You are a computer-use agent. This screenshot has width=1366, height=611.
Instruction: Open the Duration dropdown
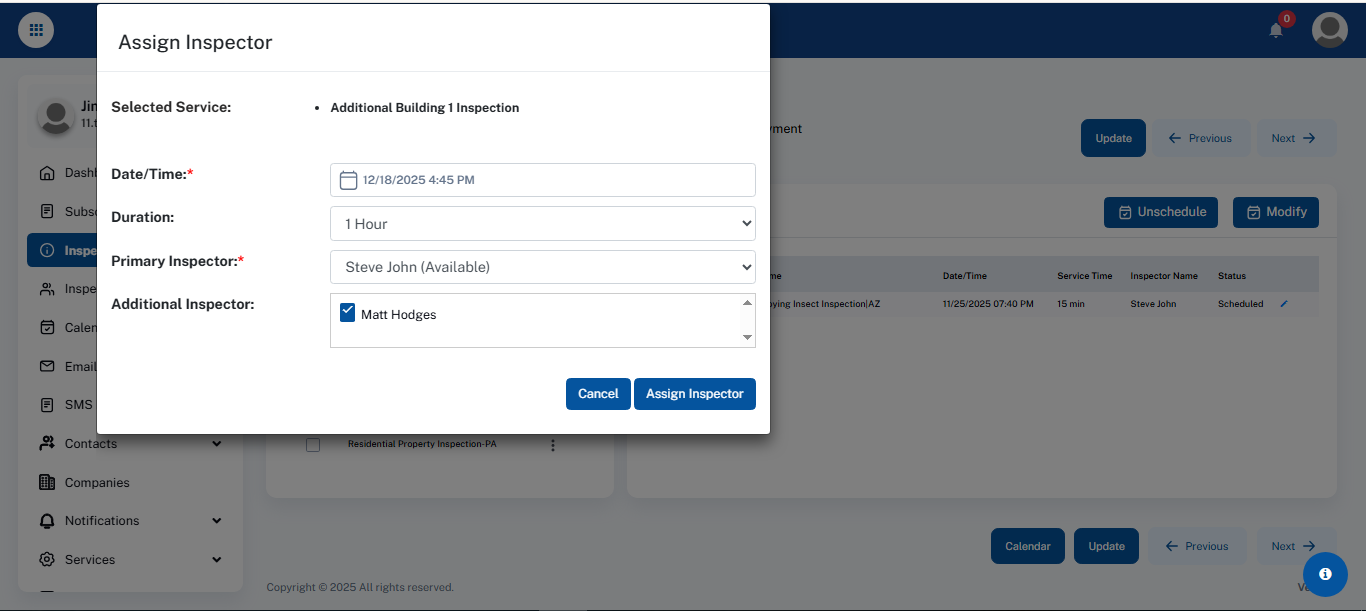pos(542,224)
